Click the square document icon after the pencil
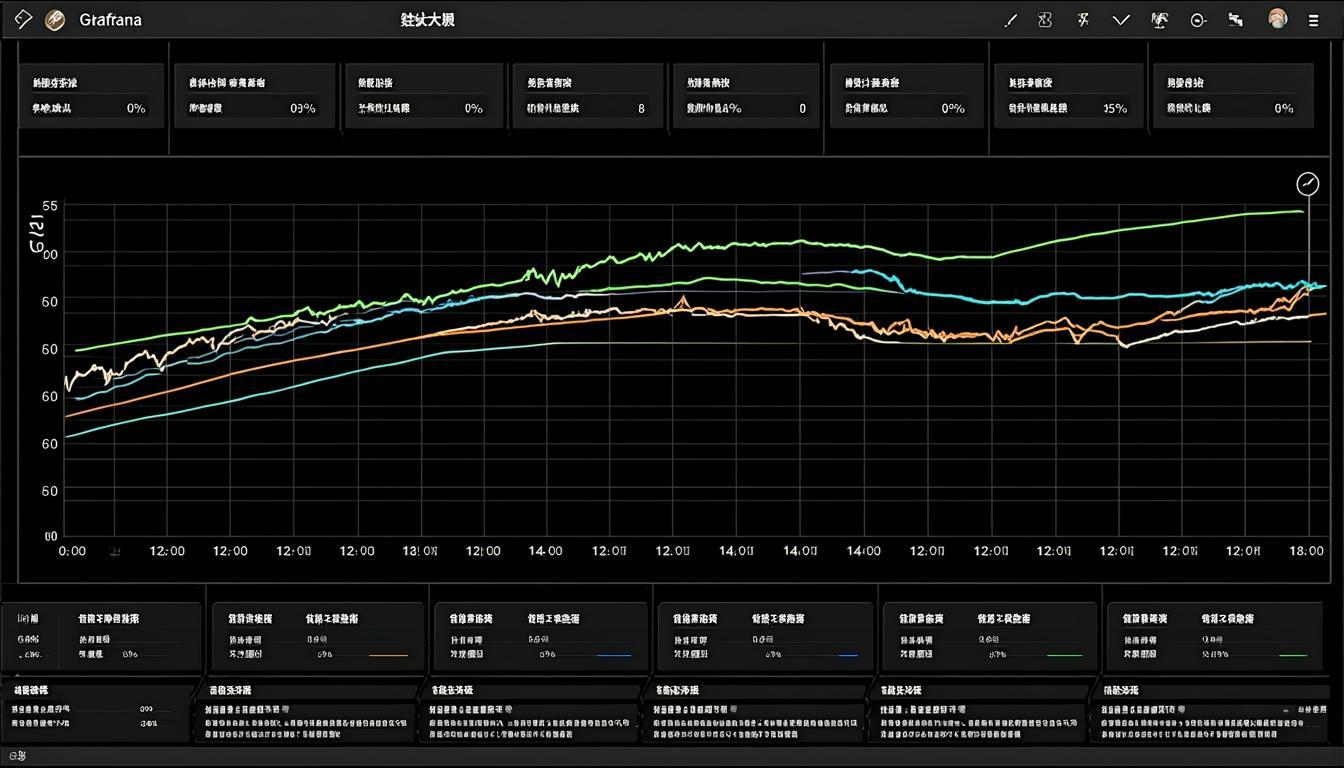This screenshot has height=768, width=1344. 1045,20
